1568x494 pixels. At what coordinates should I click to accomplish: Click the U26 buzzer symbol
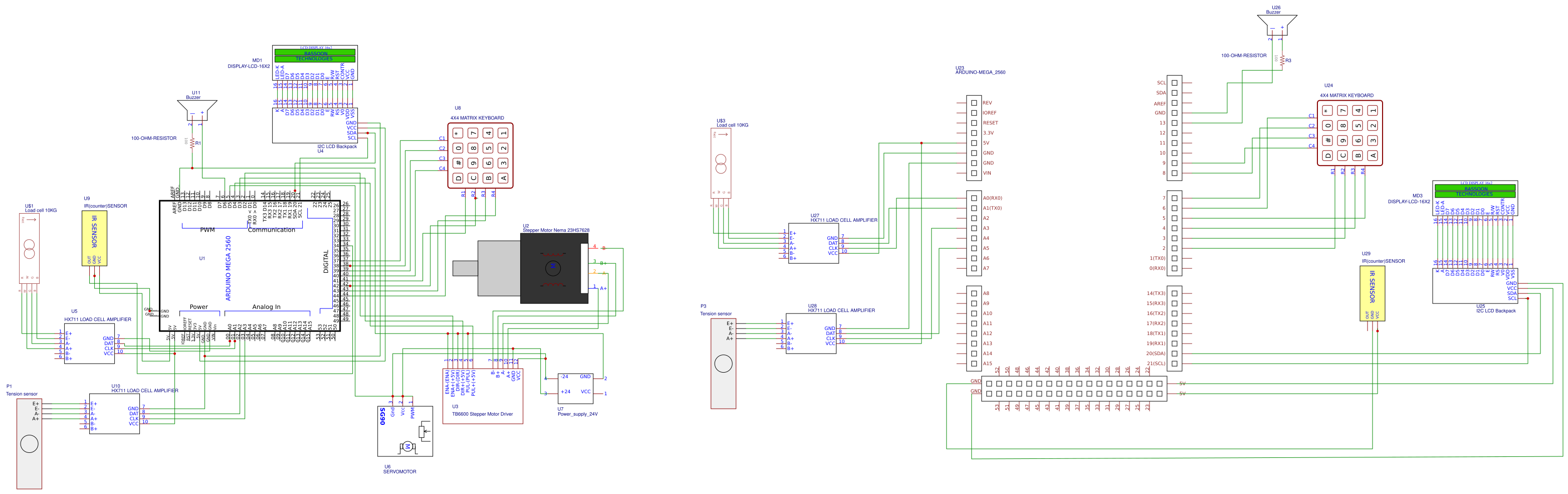click(x=1277, y=26)
